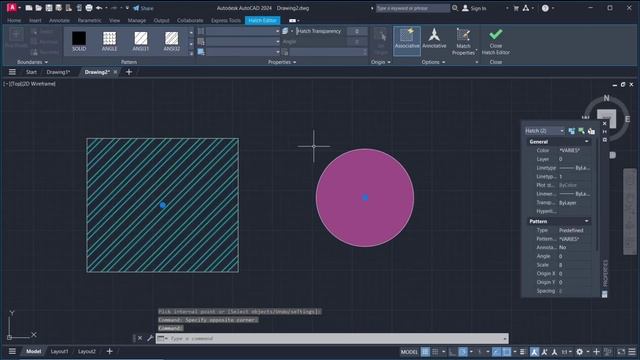Select the Hatch Editor ribbon tab

[x=262, y=20]
